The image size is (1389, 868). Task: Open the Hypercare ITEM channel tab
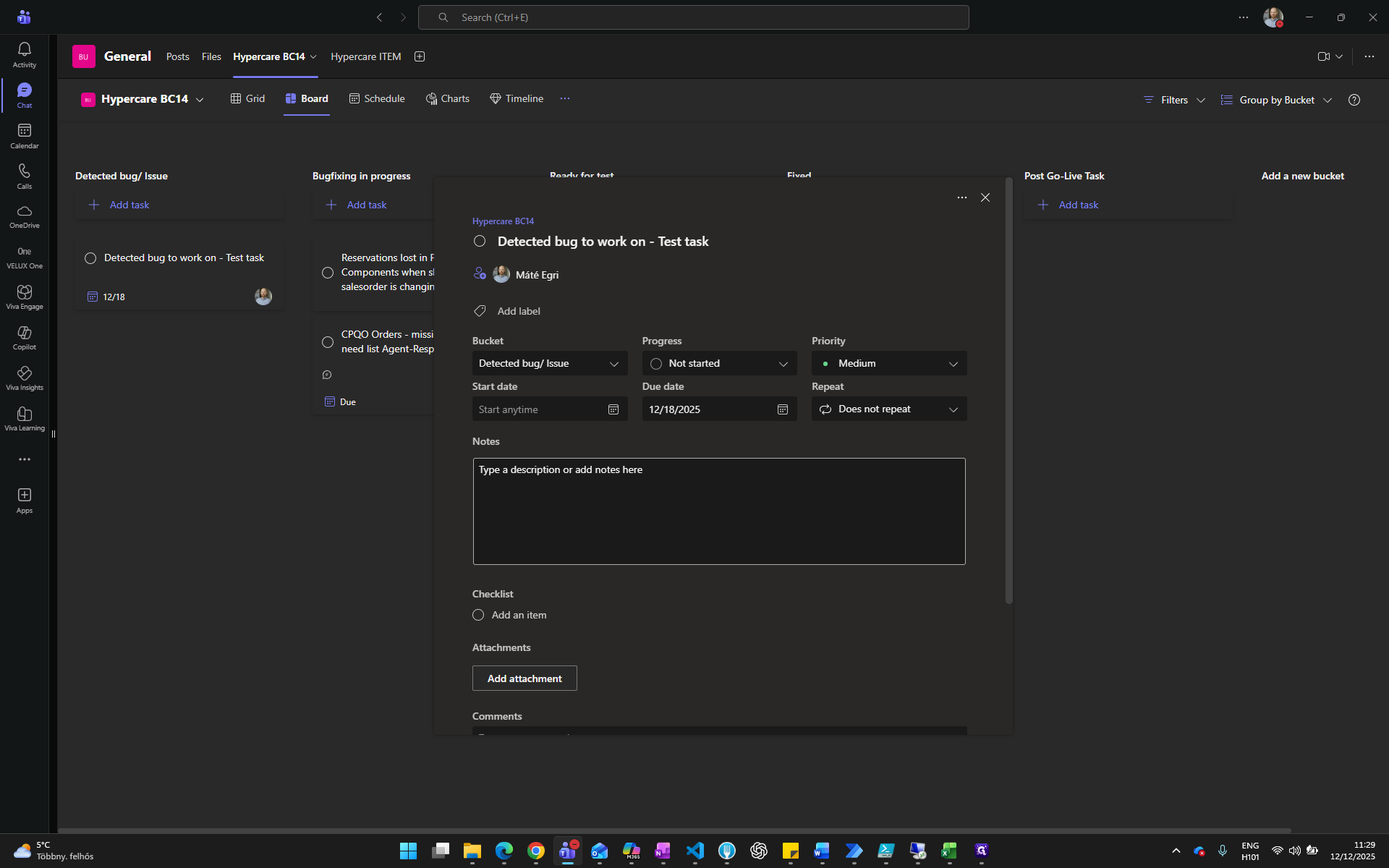pyautogui.click(x=365, y=56)
